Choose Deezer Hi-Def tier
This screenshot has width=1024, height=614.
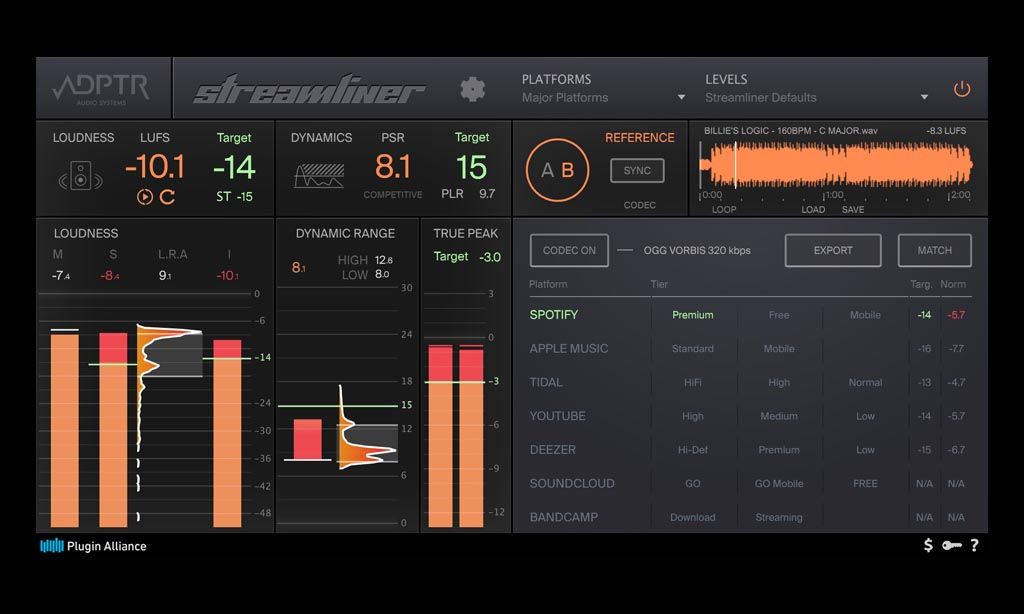[693, 450]
